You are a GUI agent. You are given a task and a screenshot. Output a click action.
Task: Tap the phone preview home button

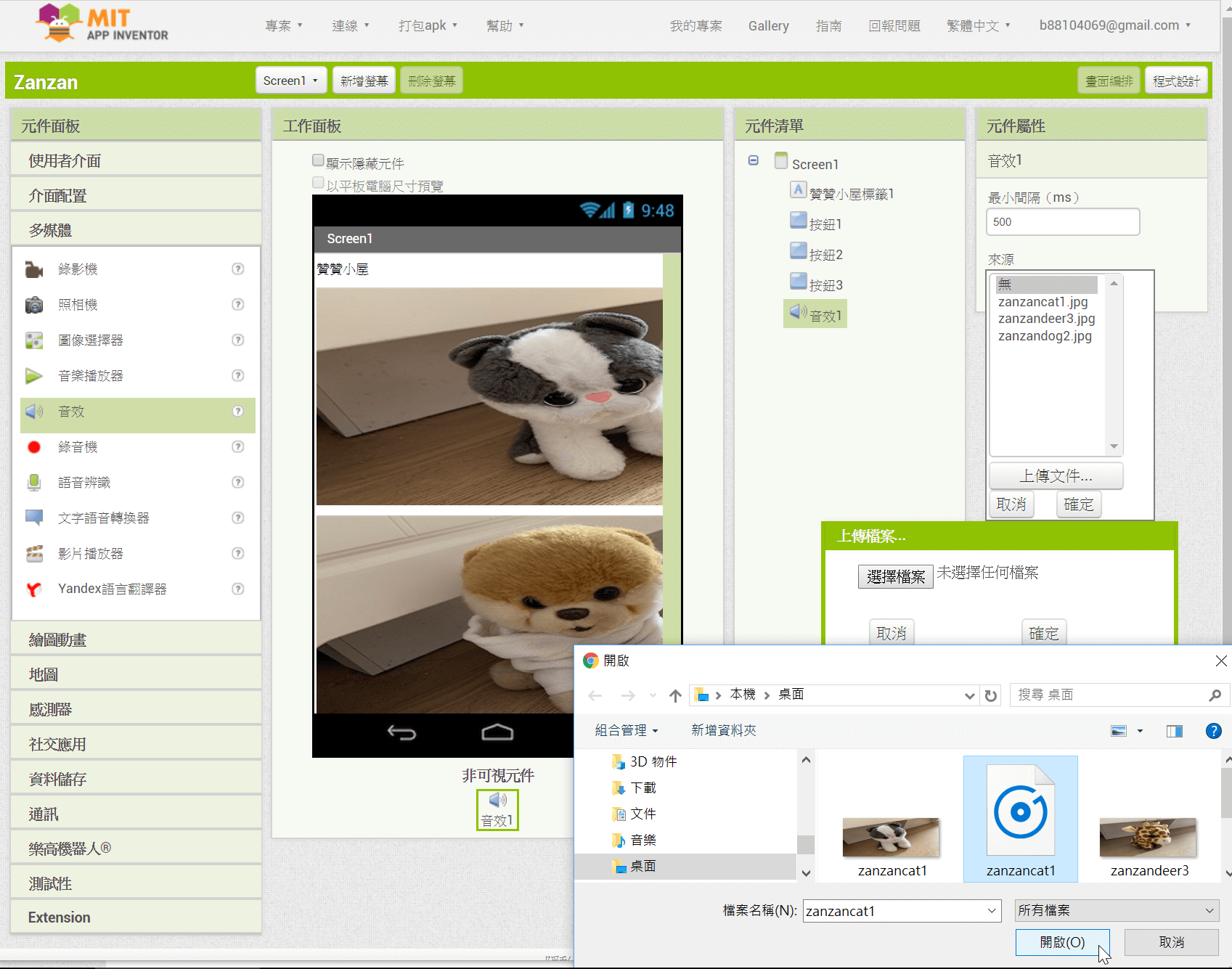coord(497,732)
